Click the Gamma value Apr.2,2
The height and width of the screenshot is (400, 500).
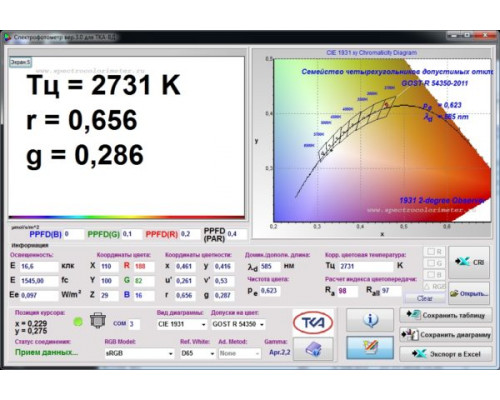click(279, 352)
